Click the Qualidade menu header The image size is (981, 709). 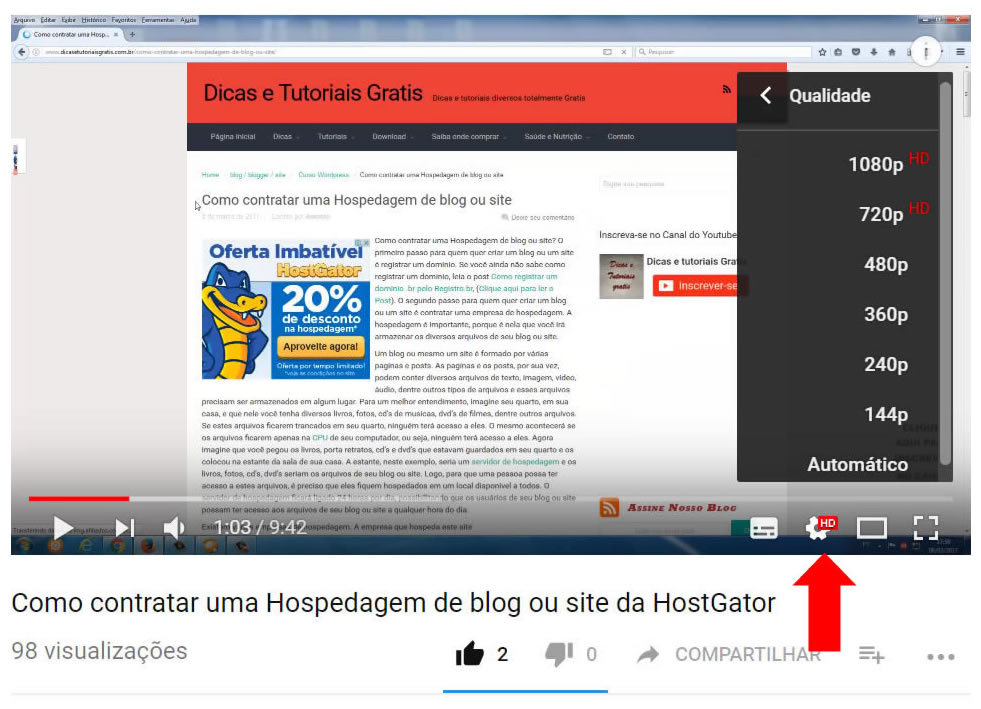(x=830, y=96)
